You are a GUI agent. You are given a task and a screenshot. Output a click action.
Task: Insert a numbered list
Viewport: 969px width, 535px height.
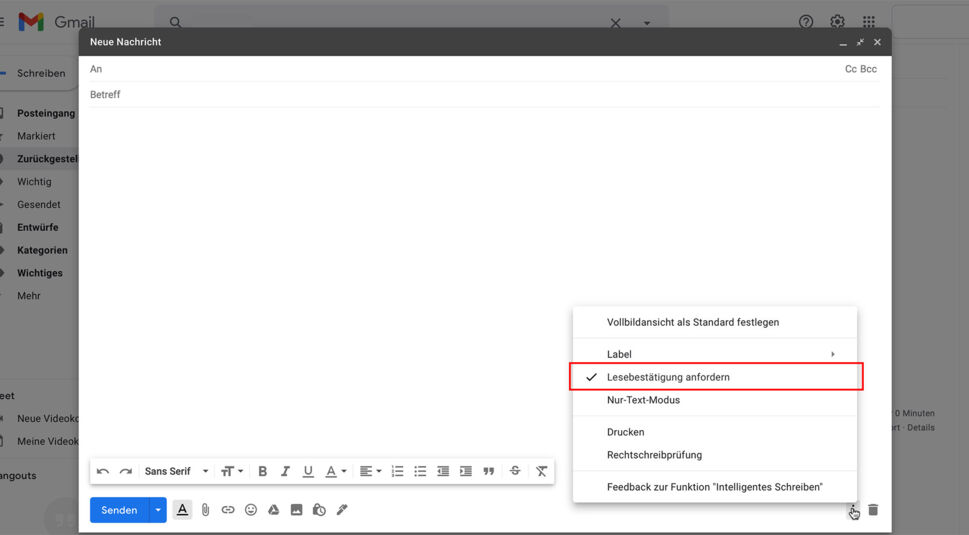click(x=397, y=471)
